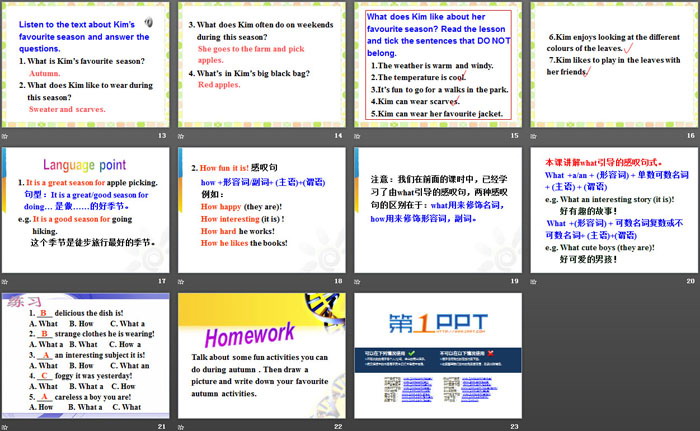Click the animation star icon under slide 21
Image resolution: width=700 pixels, height=431 pixels.
(x=5, y=427)
